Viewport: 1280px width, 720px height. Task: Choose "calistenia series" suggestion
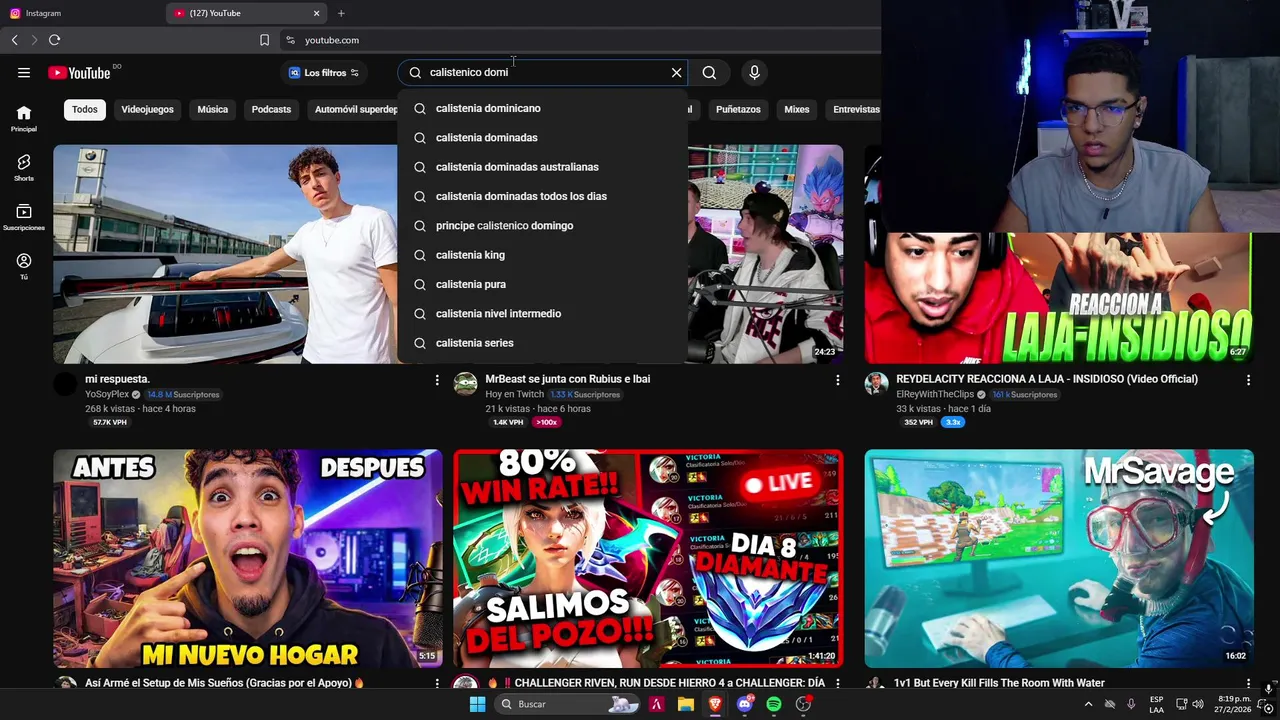point(543,343)
